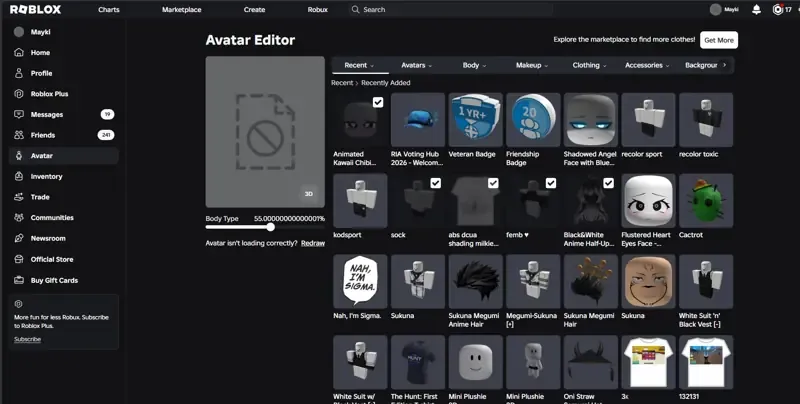Click Mayki profile at sidebar top
Screen dimensions: 800x404
[64, 32]
